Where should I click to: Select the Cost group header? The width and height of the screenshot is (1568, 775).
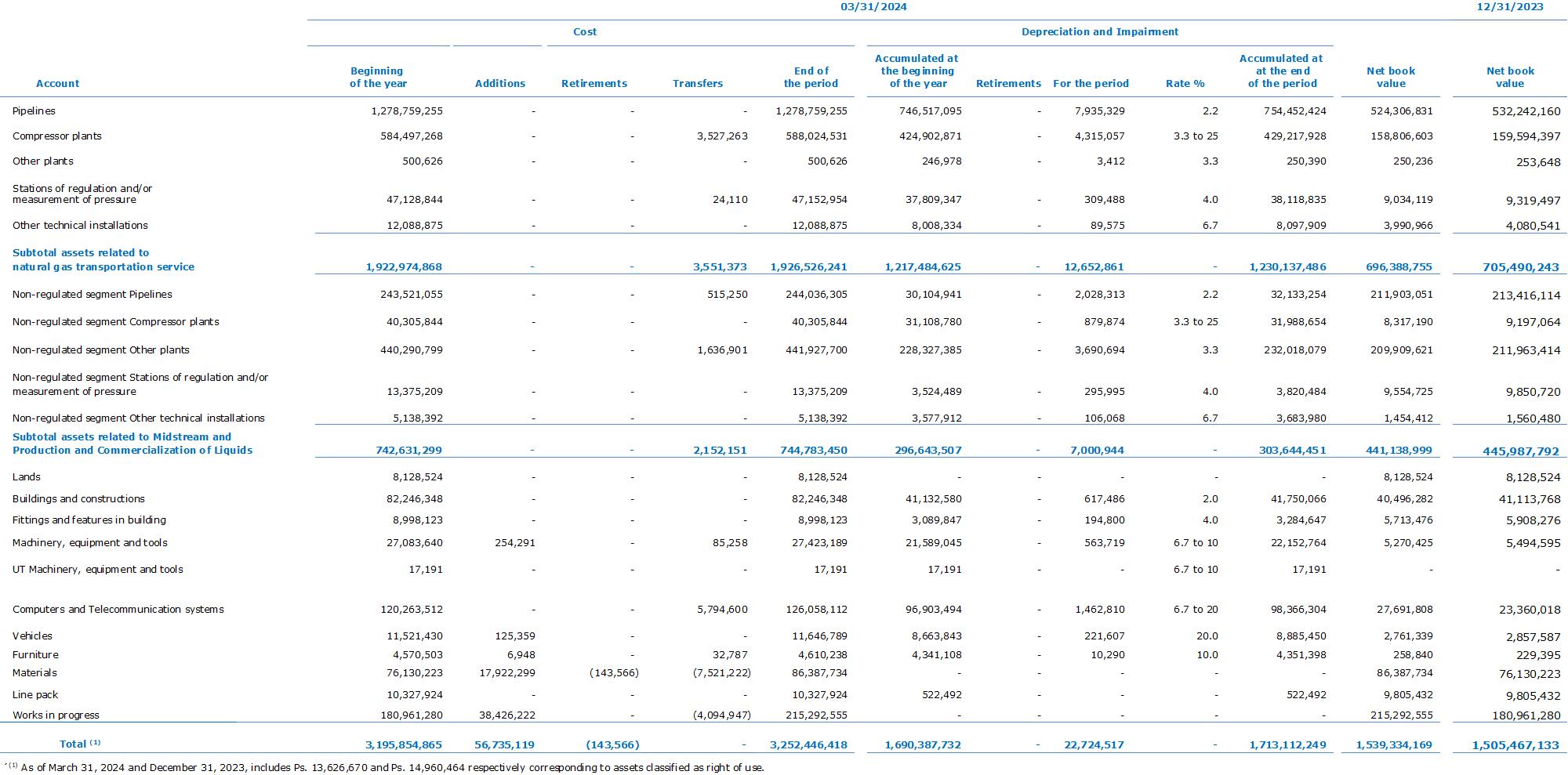[585, 32]
